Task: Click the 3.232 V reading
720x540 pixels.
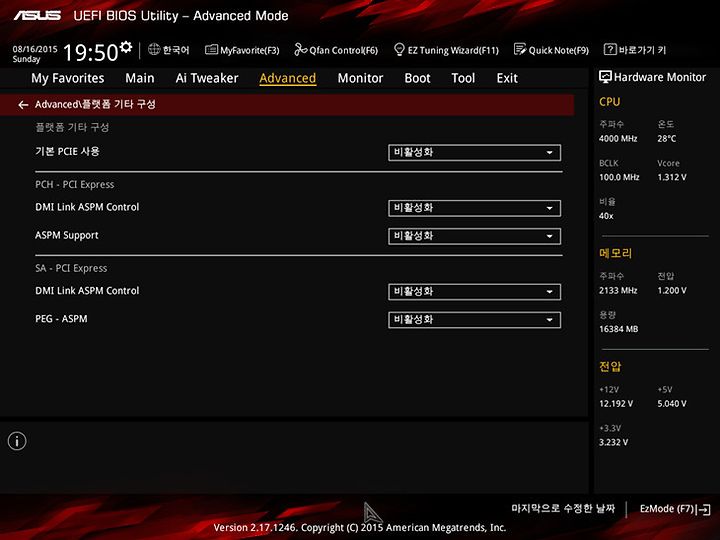Action: point(613,442)
